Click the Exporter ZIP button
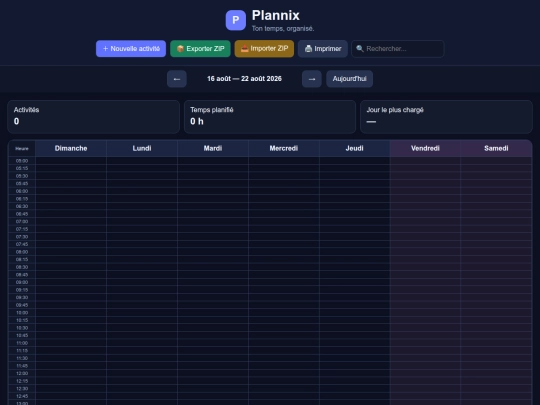Screen dimensions: 540x405 [200, 49]
